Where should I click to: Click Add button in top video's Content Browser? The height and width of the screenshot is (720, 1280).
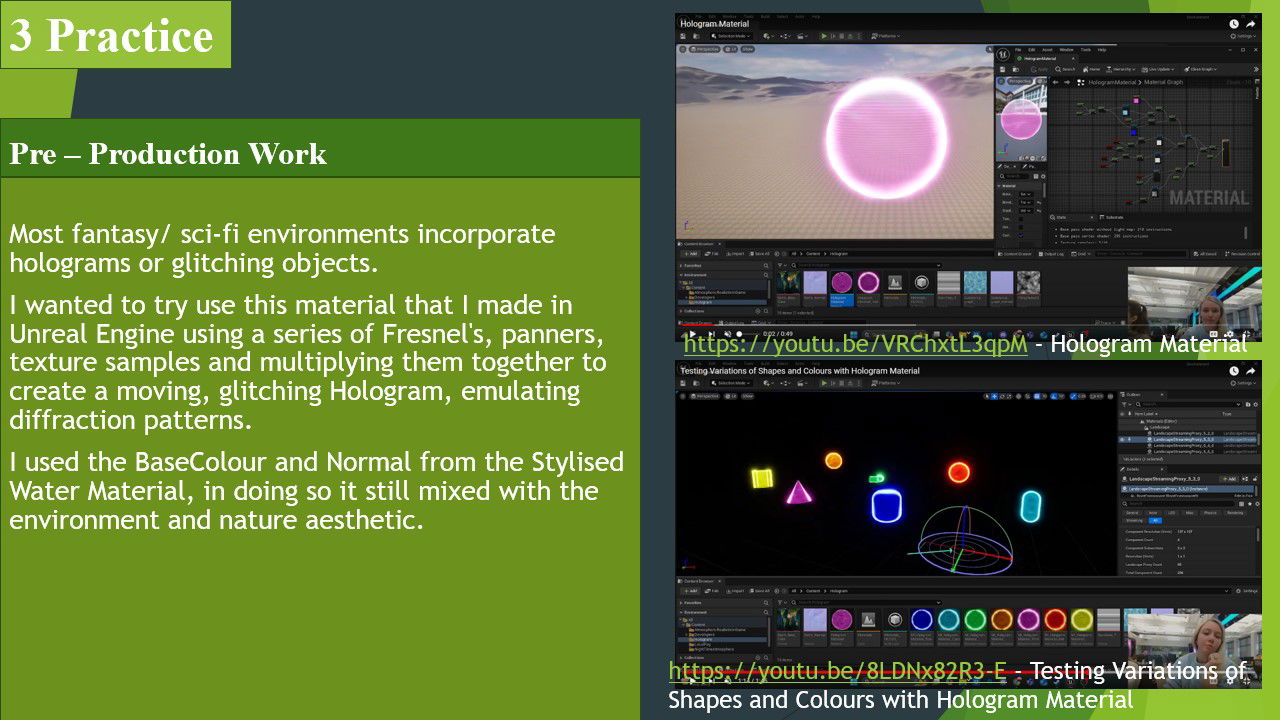[690, 253]
